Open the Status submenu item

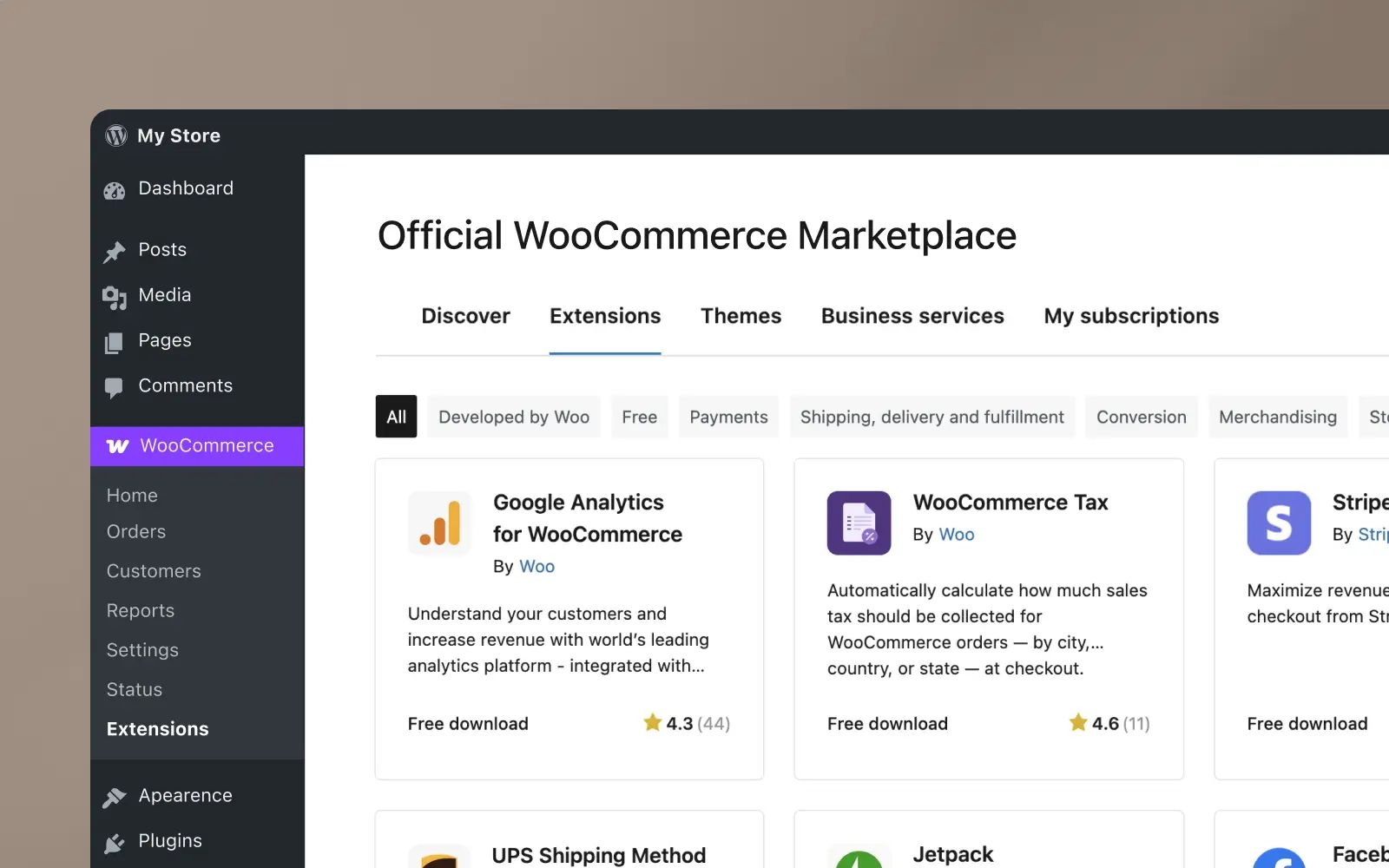(x=134, y=689)
